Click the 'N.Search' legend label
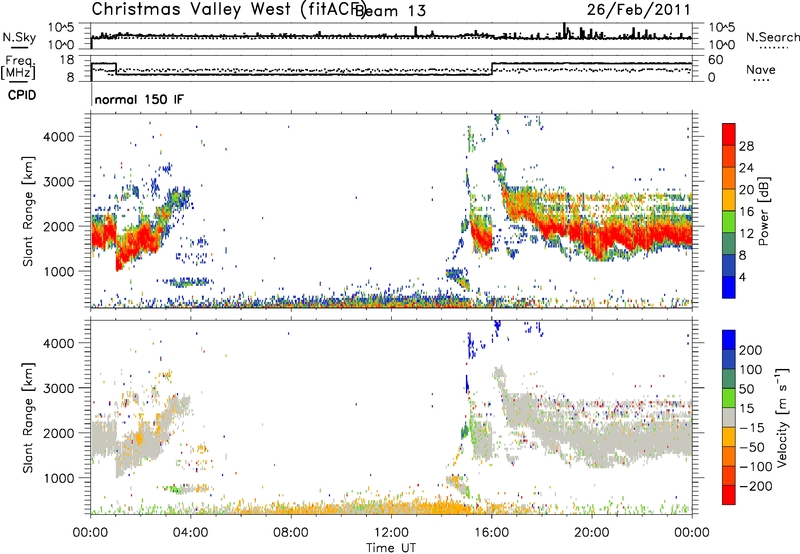 (x=773, y=37)
